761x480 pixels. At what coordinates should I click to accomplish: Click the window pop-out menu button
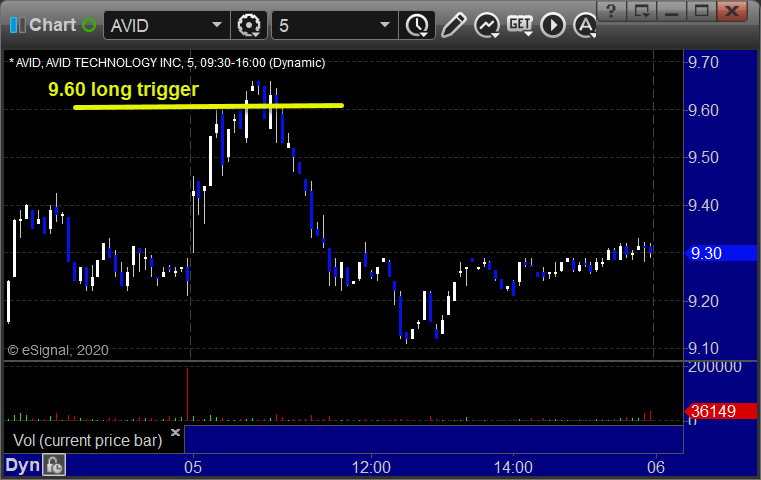[642, 11]
